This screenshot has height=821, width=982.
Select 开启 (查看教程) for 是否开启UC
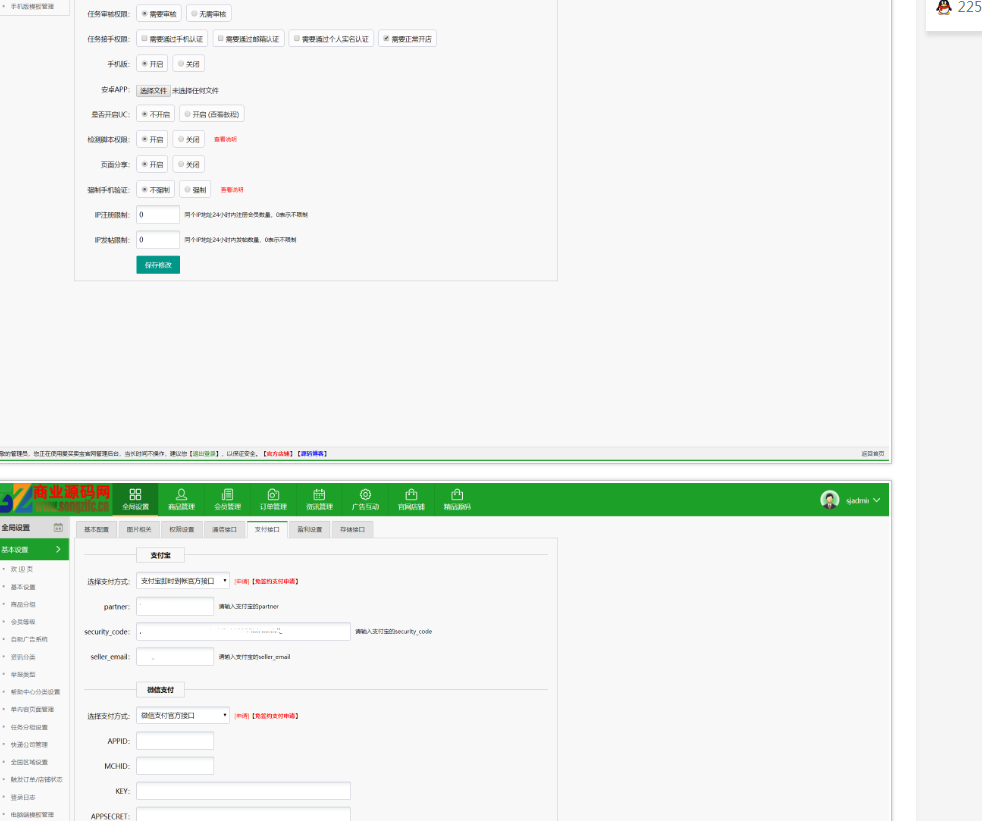(x=187, y=114)
